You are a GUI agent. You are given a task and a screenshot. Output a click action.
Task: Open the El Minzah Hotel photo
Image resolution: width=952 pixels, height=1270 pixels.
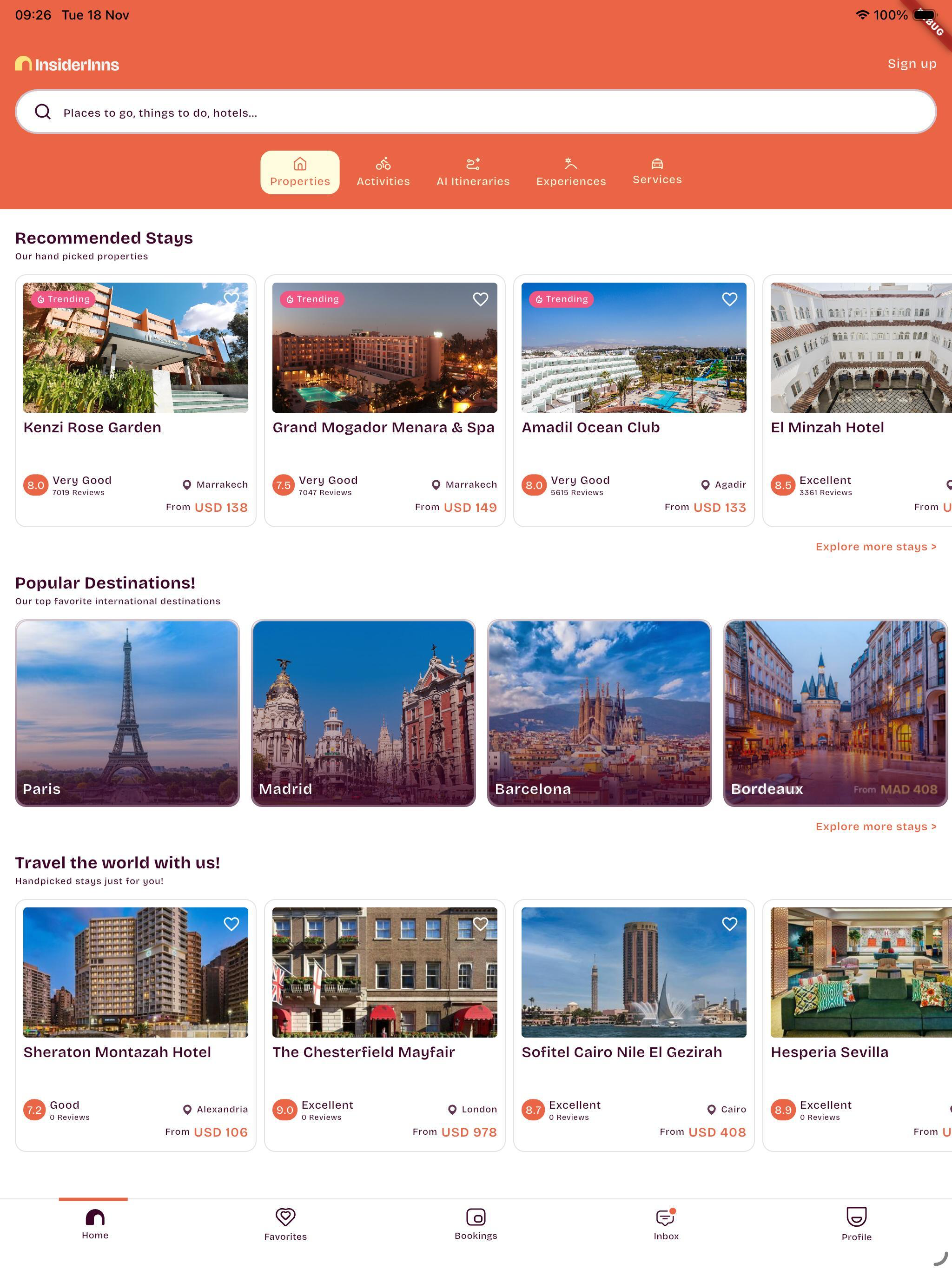(861, 347)
